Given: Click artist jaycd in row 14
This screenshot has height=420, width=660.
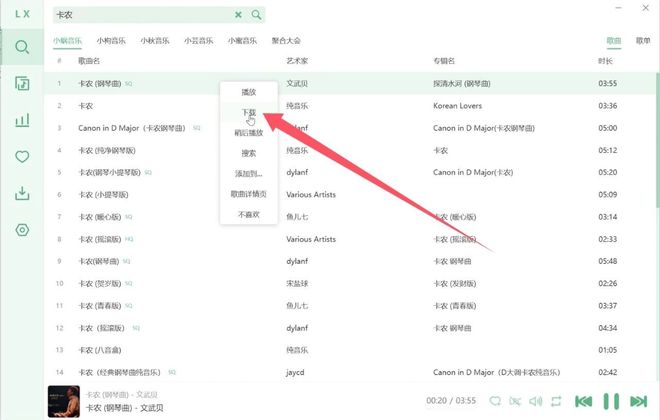Looking at the screenshot, I should (x=295, y=372).
